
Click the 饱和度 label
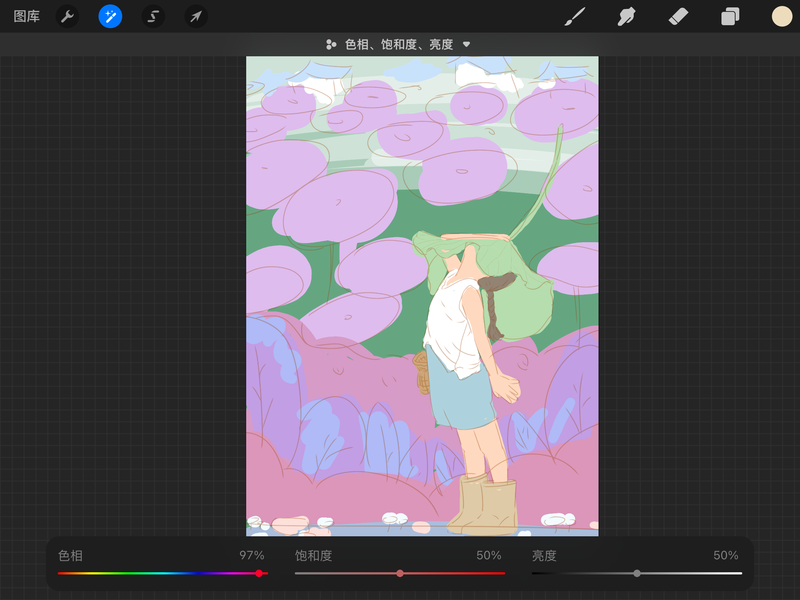[x=313, y=556]
